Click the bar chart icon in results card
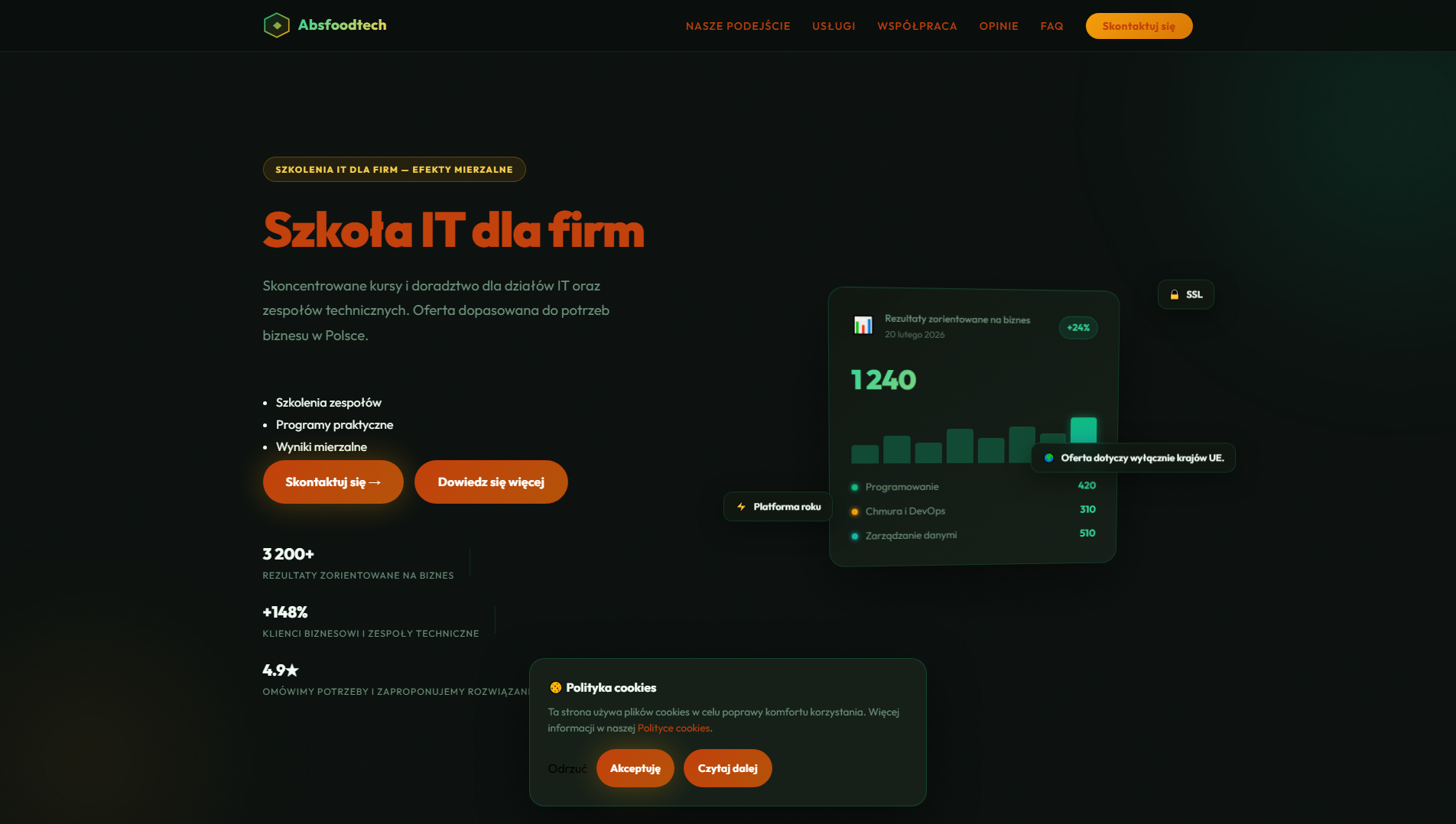This screenshot has width=1456, height=824. pos(863,326)
